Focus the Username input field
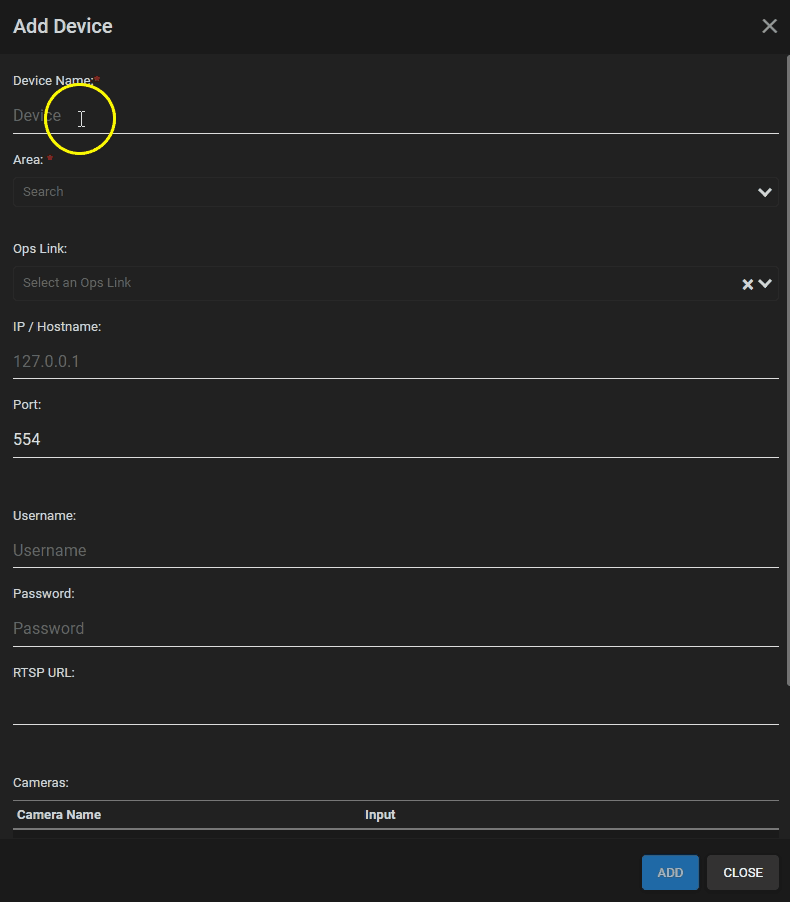Viewport: 790px width, 902px height. coord(395,551)
